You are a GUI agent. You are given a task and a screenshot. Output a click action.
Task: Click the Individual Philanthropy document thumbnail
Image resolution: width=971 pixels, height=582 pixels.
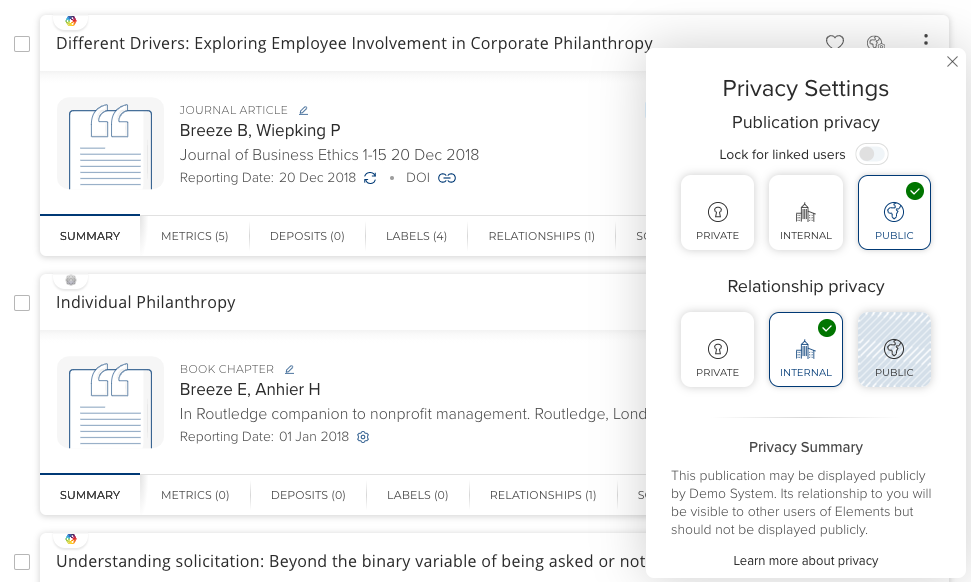coord(110,402)
